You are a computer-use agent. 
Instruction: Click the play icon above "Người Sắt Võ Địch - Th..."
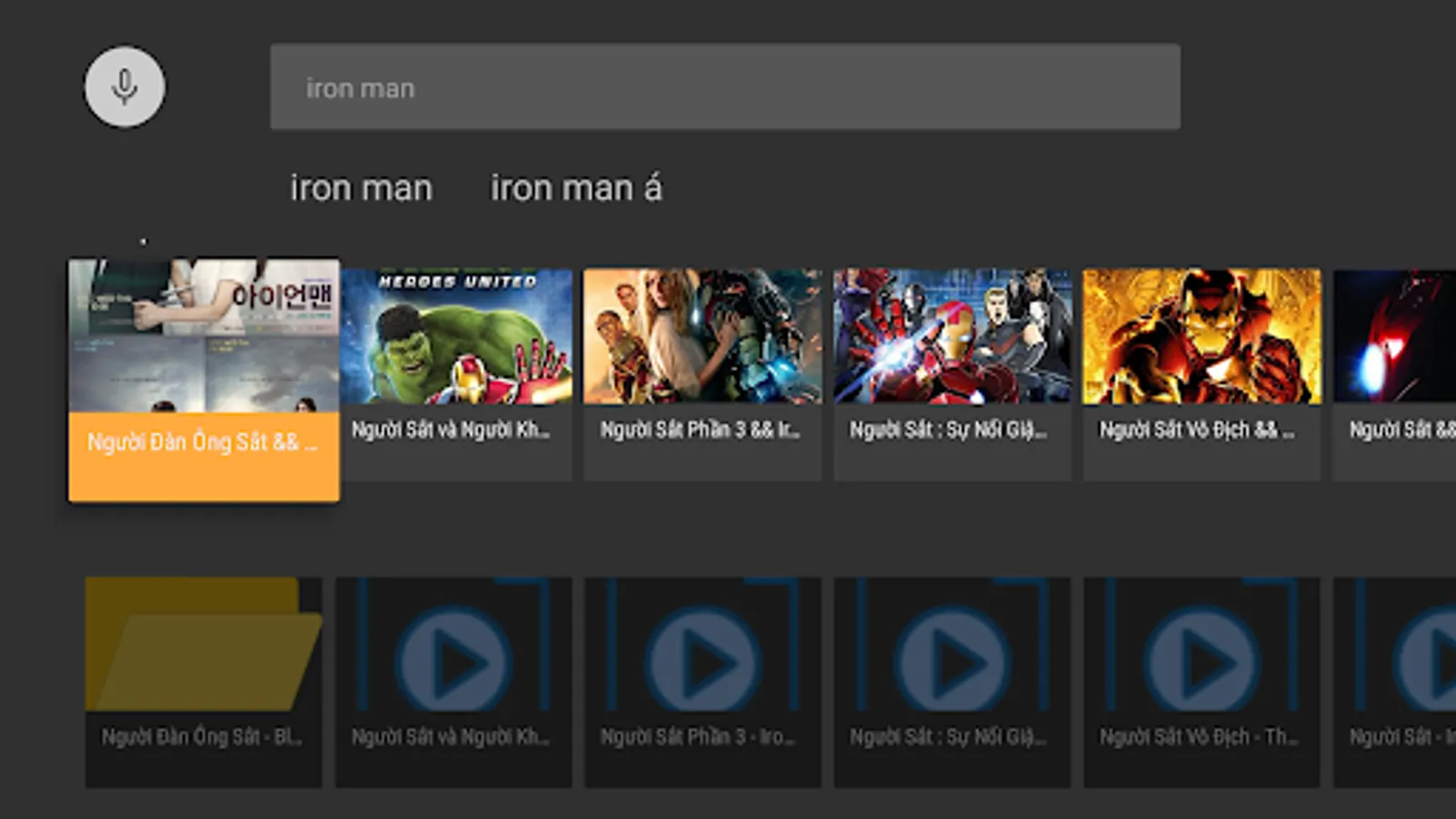click(1201, 662)
